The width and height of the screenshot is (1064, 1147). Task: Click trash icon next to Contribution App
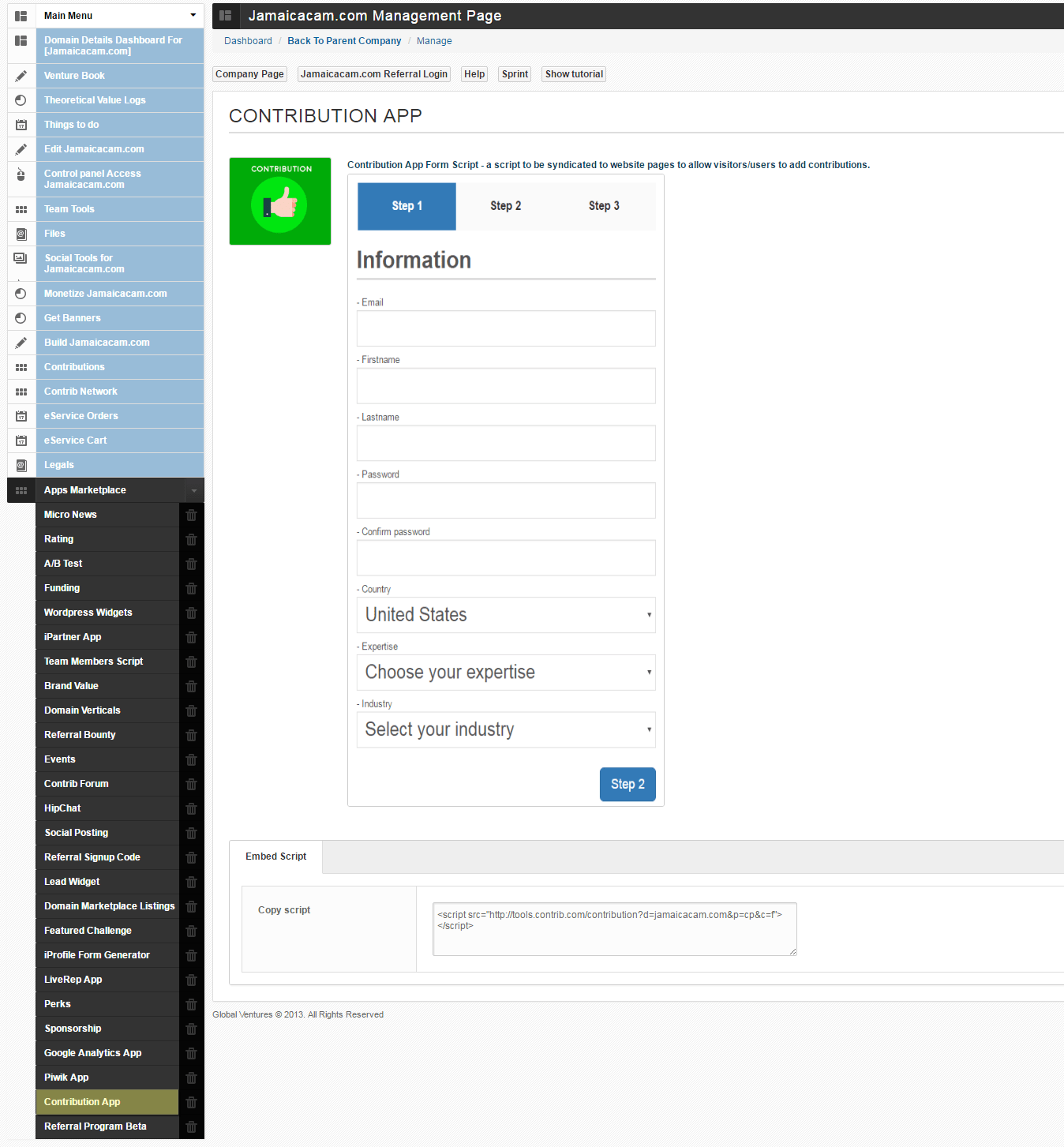pos(191,1102)
